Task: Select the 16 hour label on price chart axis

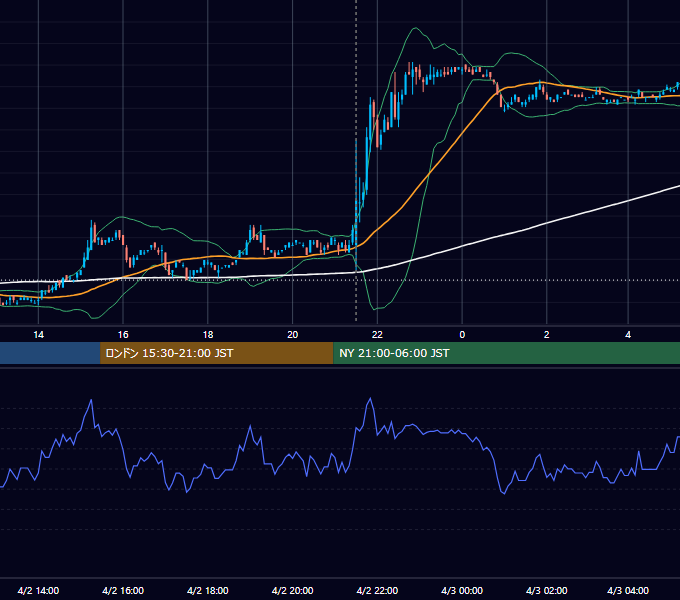Action: [x=123, y=335]
